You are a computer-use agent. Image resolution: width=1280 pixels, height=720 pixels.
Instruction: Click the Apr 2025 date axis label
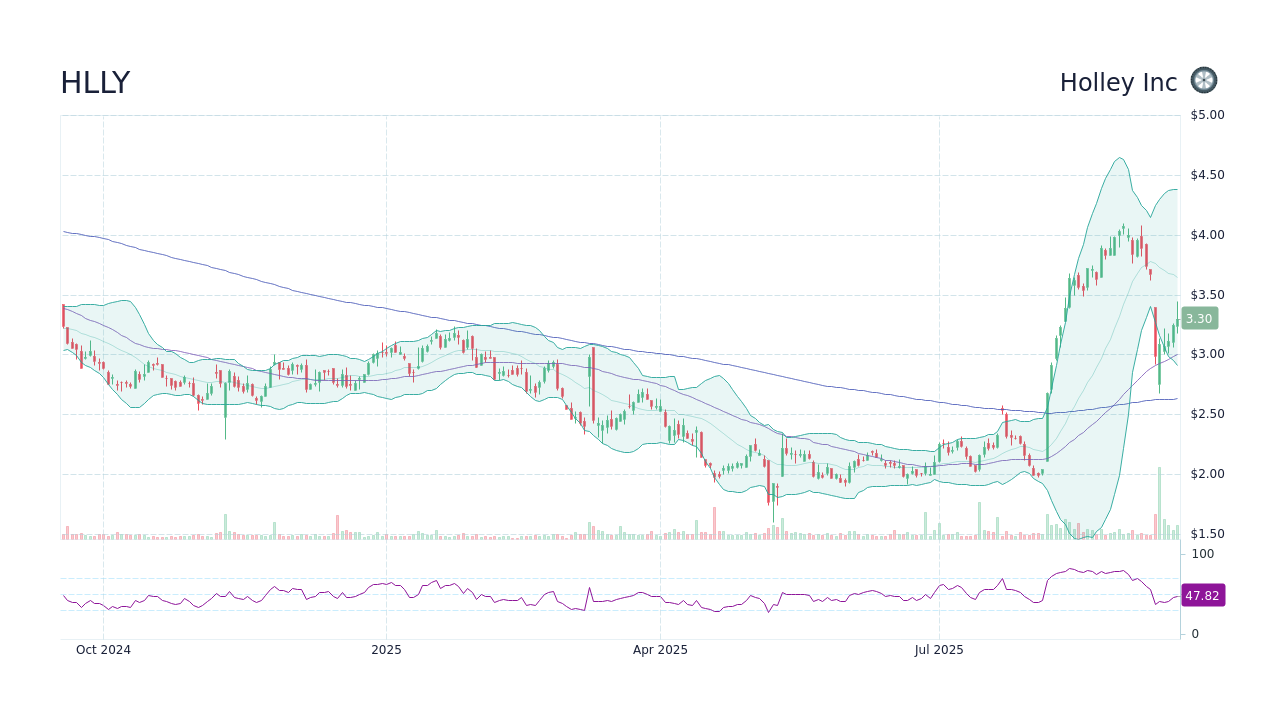coord(660,650)
